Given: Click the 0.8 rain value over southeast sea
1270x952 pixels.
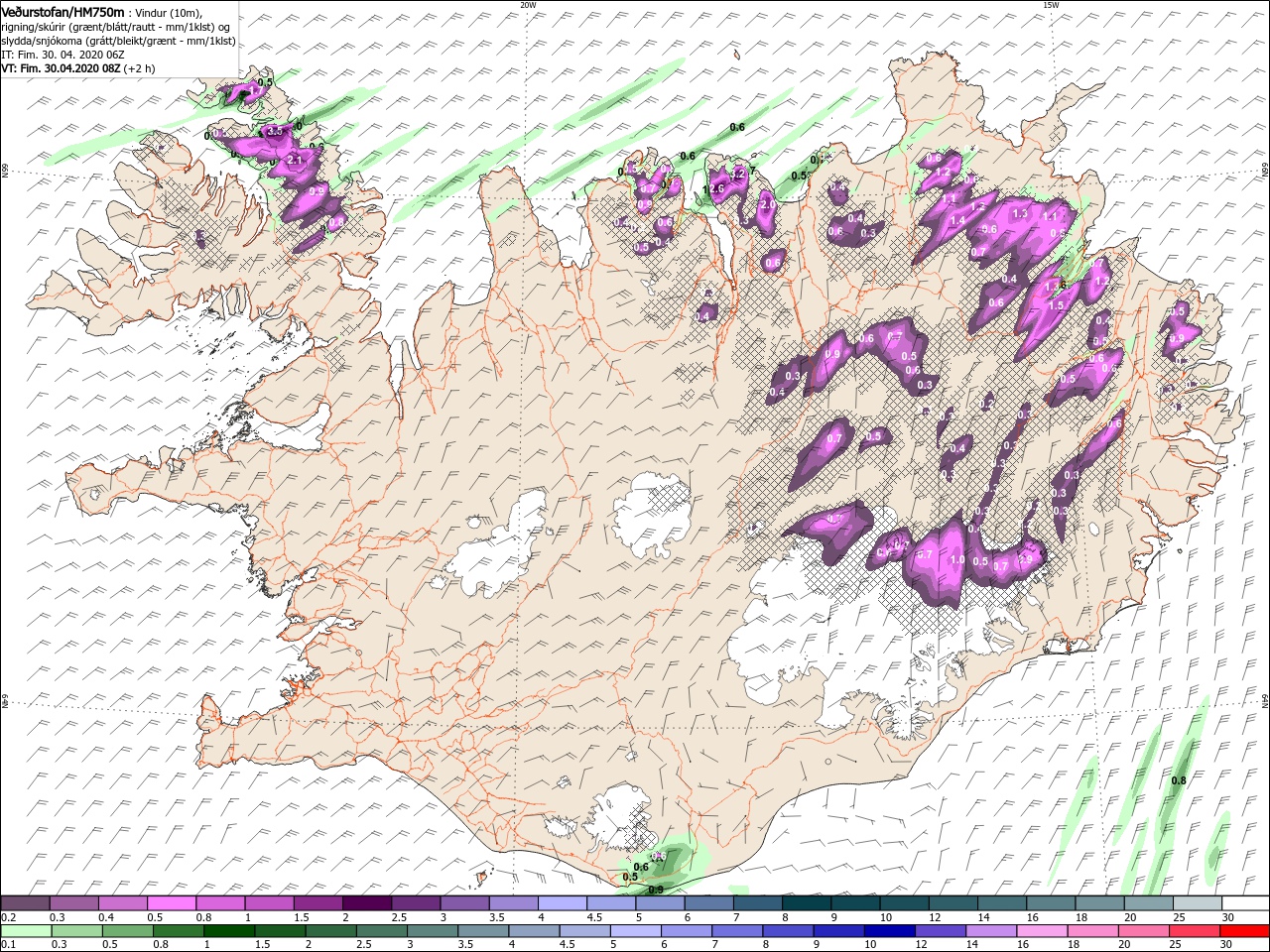Looking at the screenshot, I should point(1179,781).
